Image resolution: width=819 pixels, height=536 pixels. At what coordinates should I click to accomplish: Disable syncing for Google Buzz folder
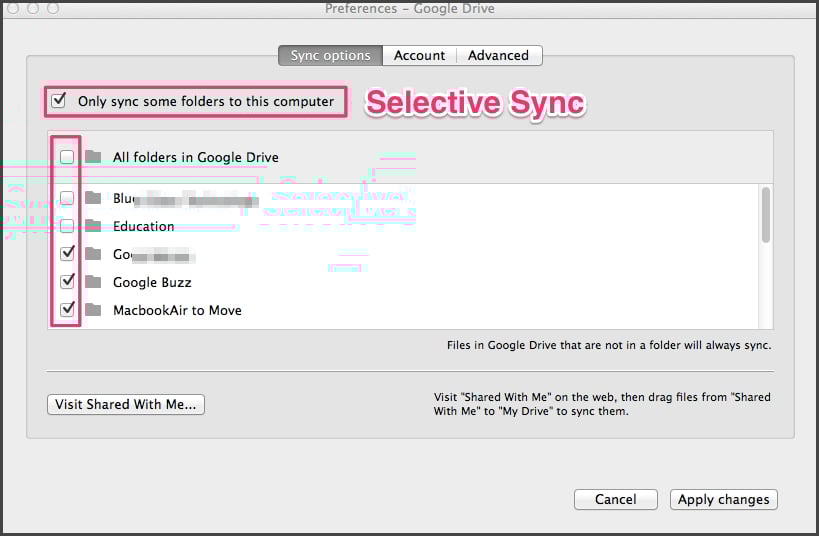pos(67,281)
